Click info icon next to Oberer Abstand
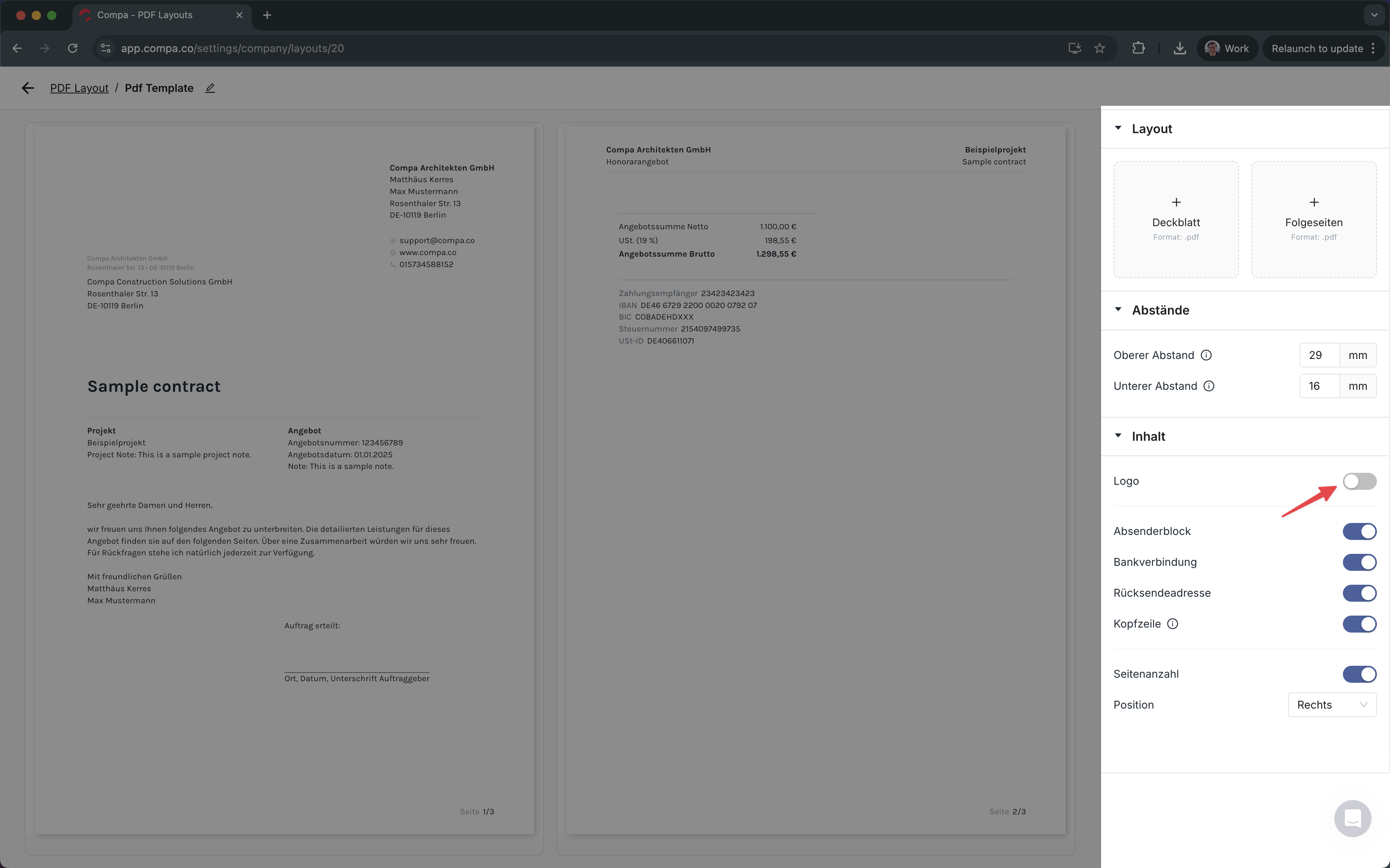Image resolution: width=1390 pixels, height=868 pixels. [x=1206, y=355]
